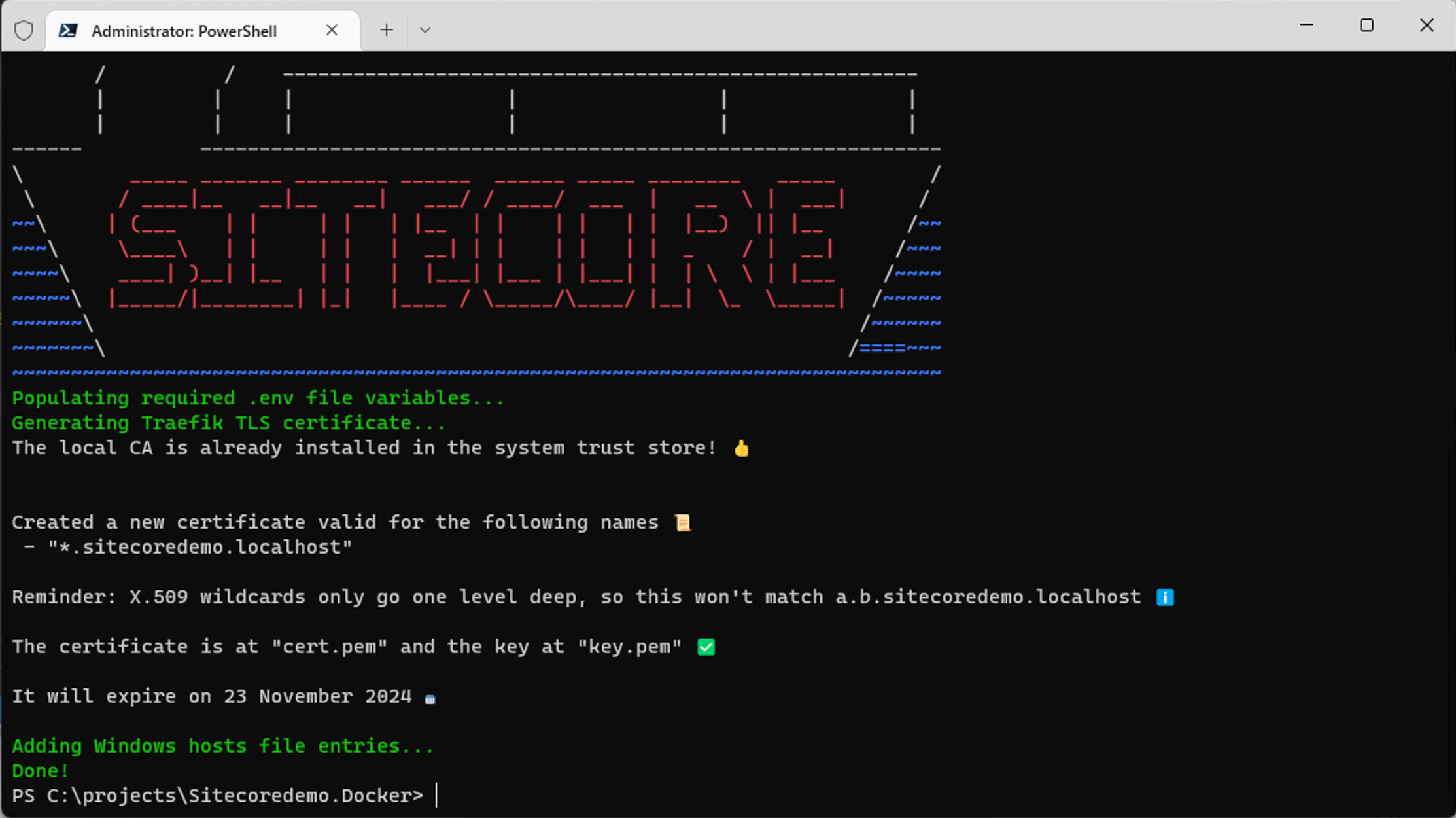Expand the new tab profile dropdown
1456x818 pixels.
(x=425, y=30)
